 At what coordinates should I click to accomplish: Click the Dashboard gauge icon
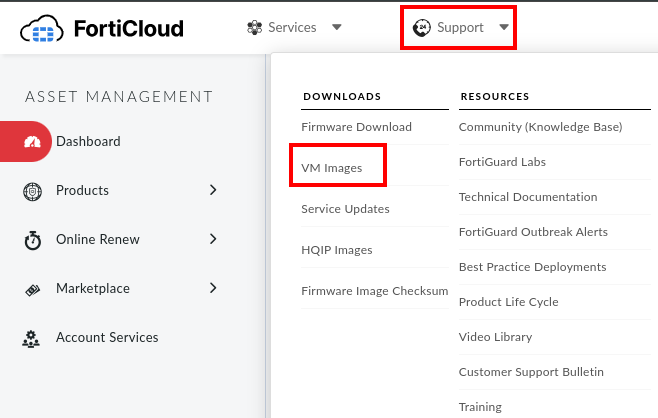31,142
